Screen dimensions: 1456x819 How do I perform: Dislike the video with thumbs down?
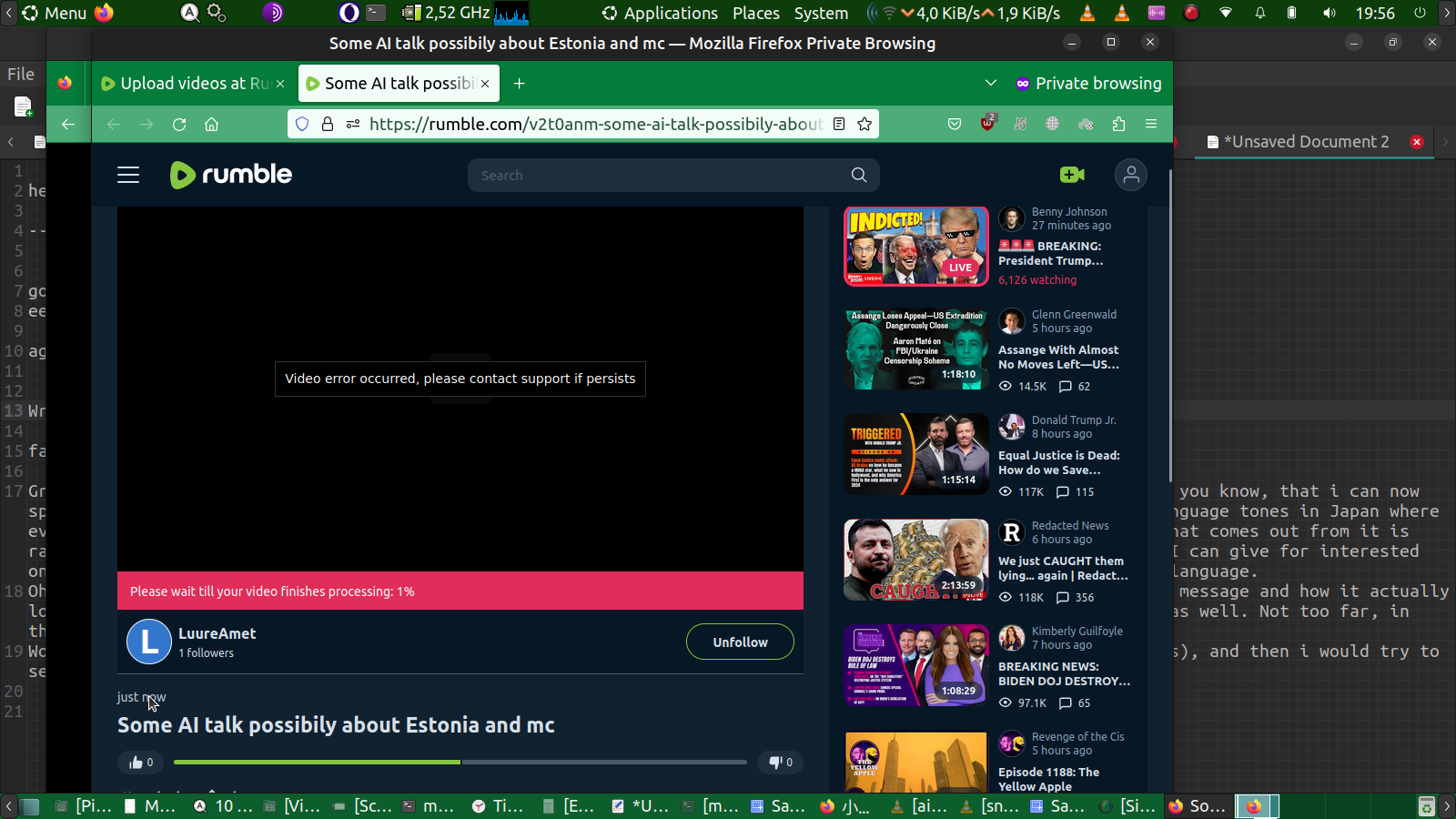pos(780,763)
